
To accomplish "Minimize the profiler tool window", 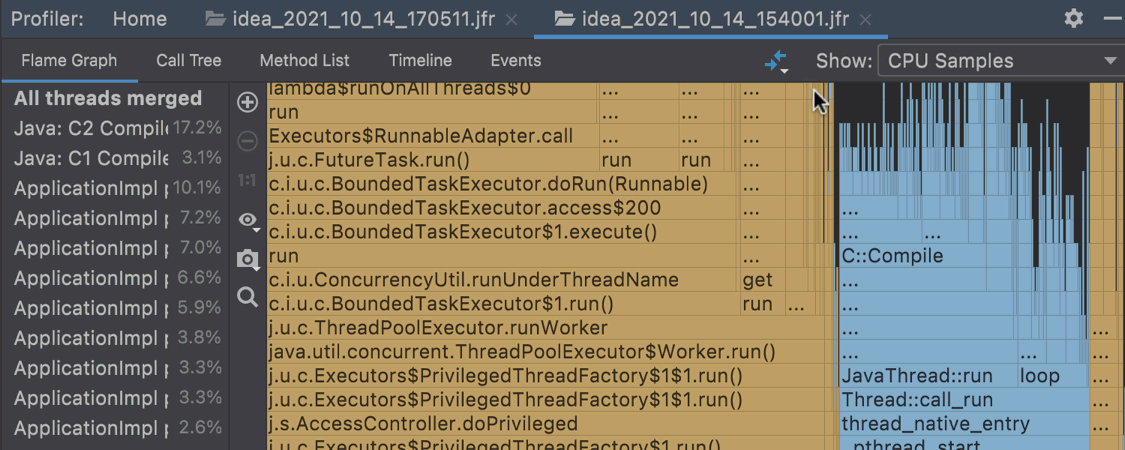I will point(1114,18).
